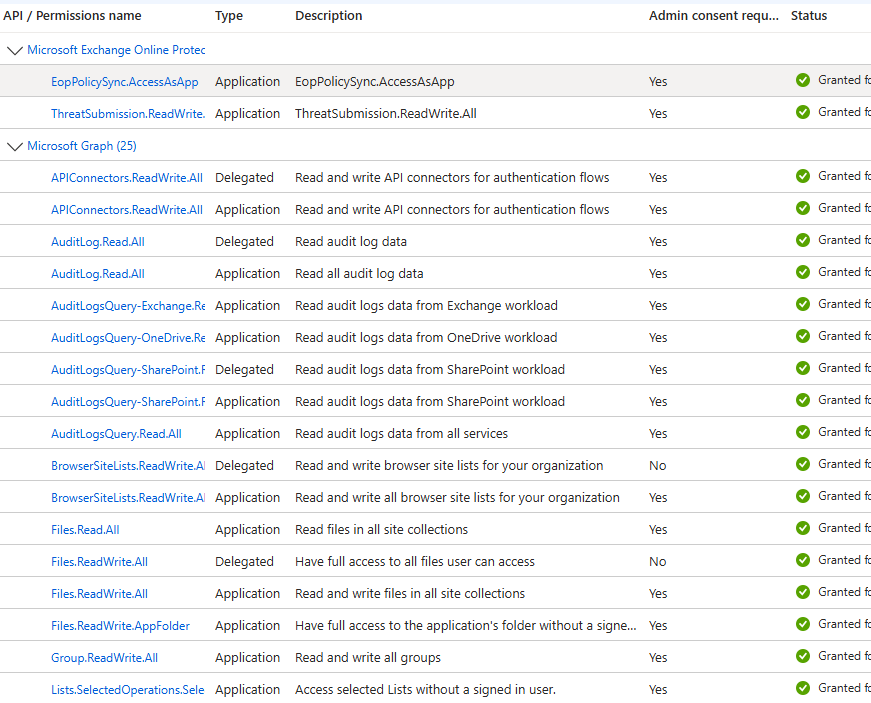
Task: Click the green icon beside AuditLogsQuery.Read.All
Action: 803,431
